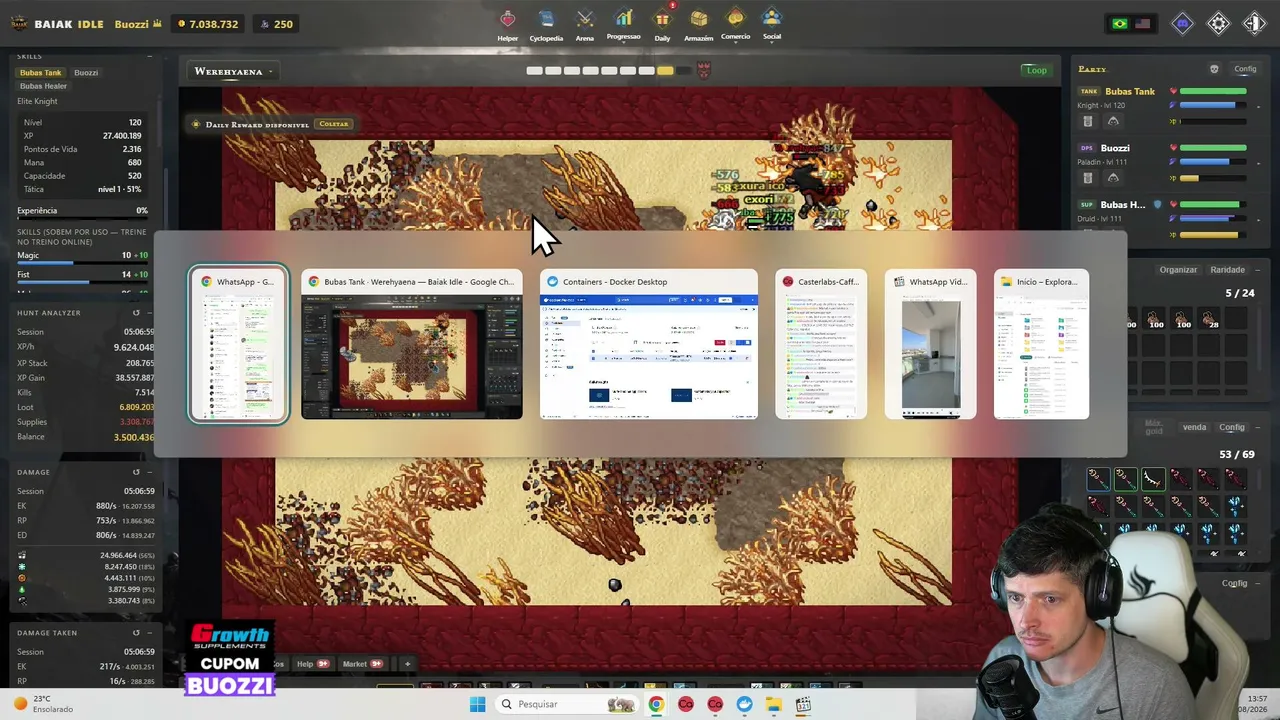
Task: Switch to Casterlabs-Caffeinated window thumbnail
Action: (821, 344)
